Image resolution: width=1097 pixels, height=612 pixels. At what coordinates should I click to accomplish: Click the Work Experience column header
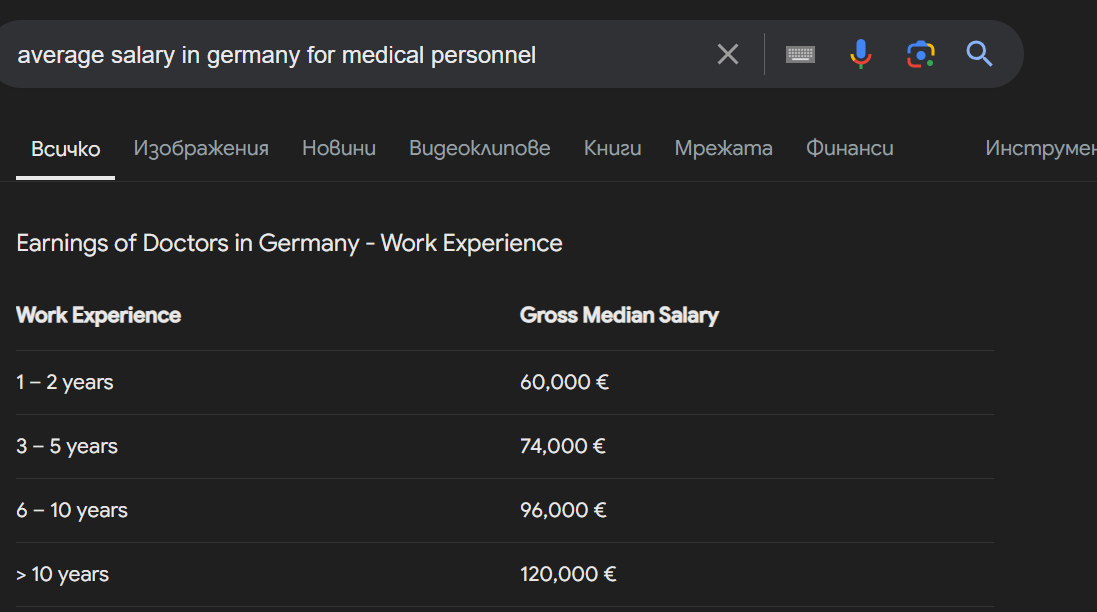click(x=99, y=316)
